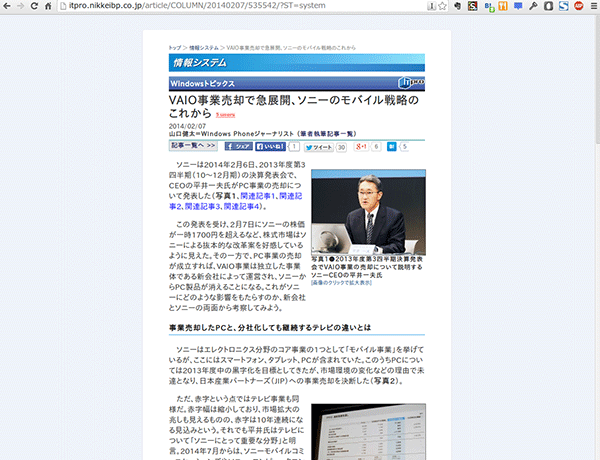This screenshot has height=460, width=600.
Task: Click the 記事一覧へ >> button
Action: pos(193,146)
